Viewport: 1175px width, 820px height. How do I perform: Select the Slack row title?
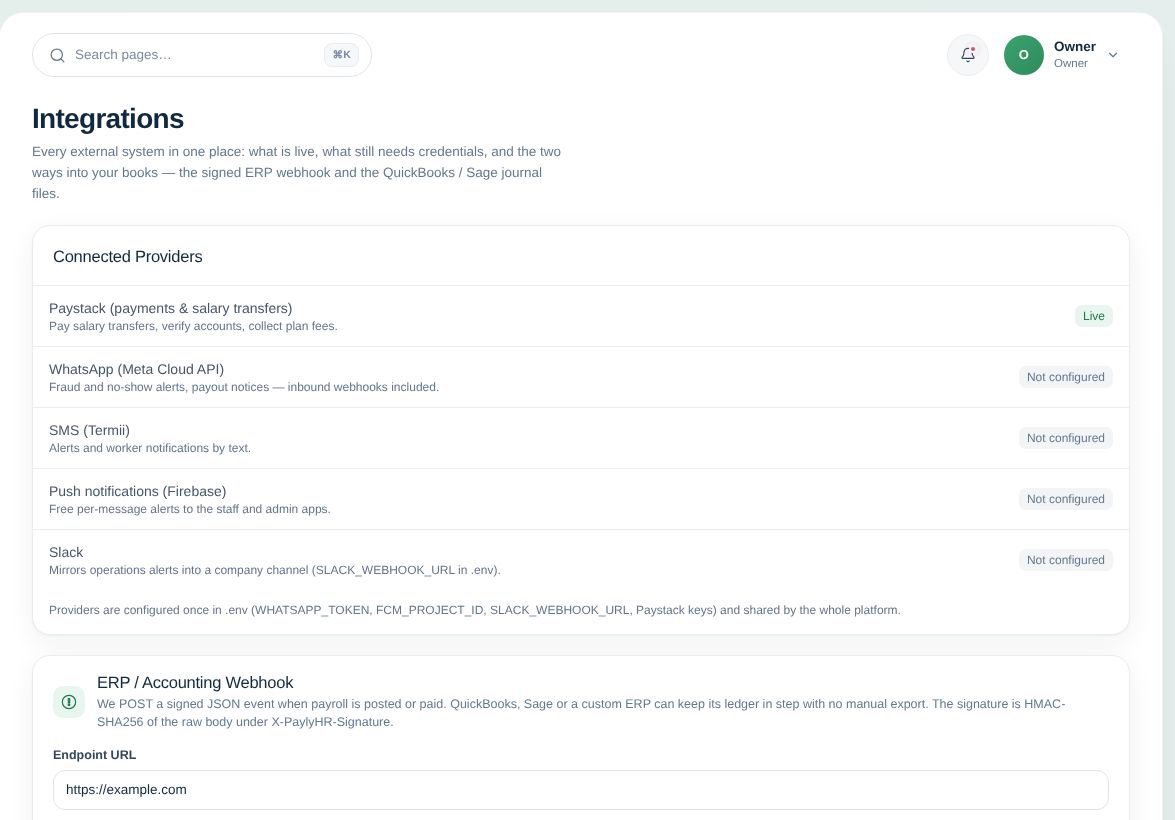pyautogui.click(x=66, y=552)
